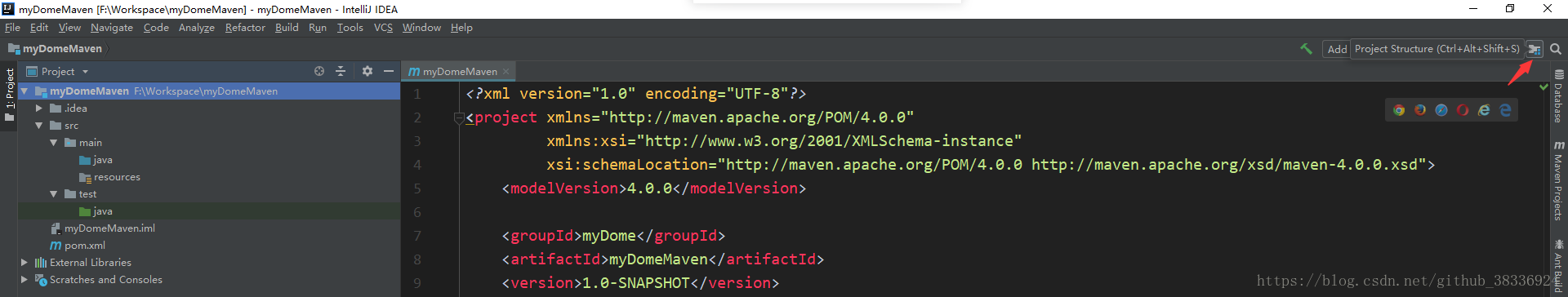
Task: Open pom.xml preview in Firefox
Action: click(1420, 110)
